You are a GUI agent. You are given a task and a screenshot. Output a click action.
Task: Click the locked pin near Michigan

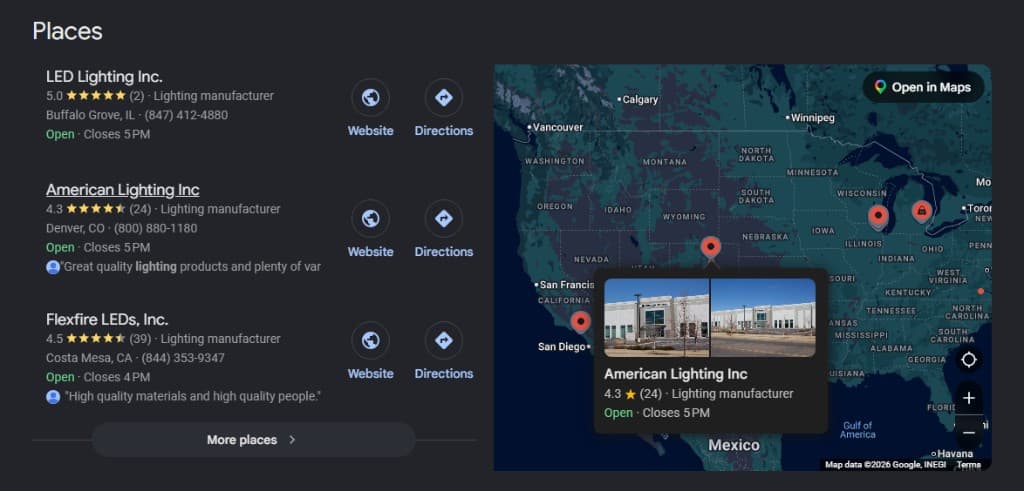coord(921,211)
